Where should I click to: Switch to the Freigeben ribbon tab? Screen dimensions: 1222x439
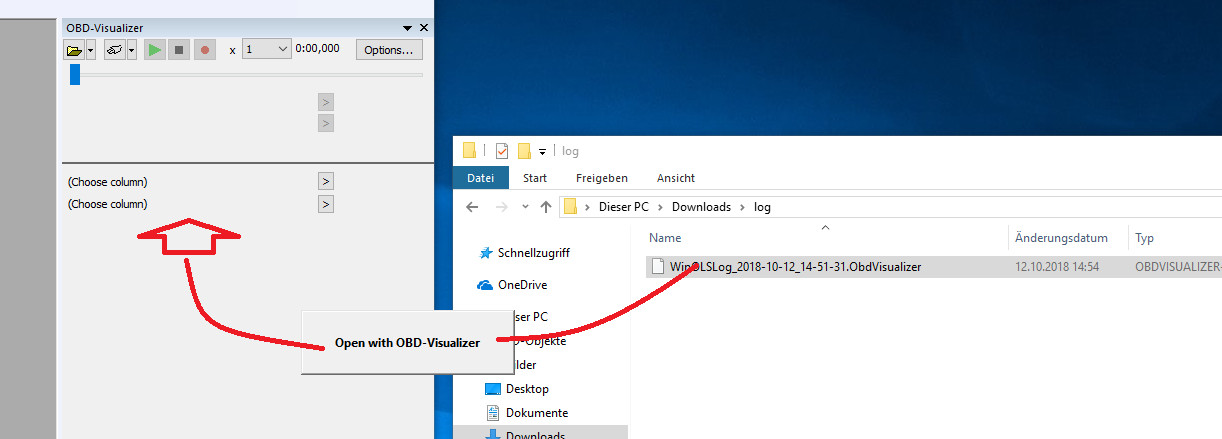click(602, 178)
